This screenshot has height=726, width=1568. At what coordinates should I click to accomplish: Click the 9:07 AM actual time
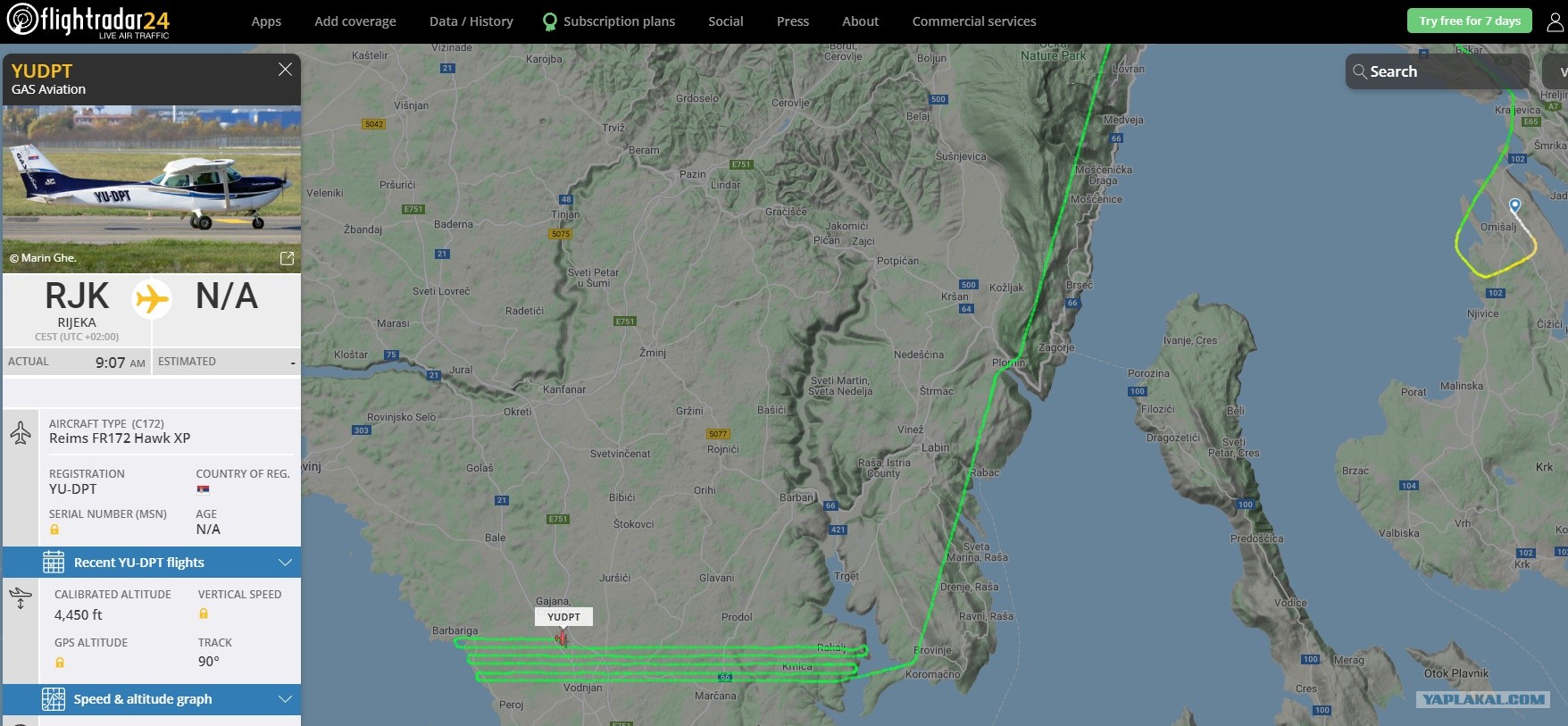[121, 363]
